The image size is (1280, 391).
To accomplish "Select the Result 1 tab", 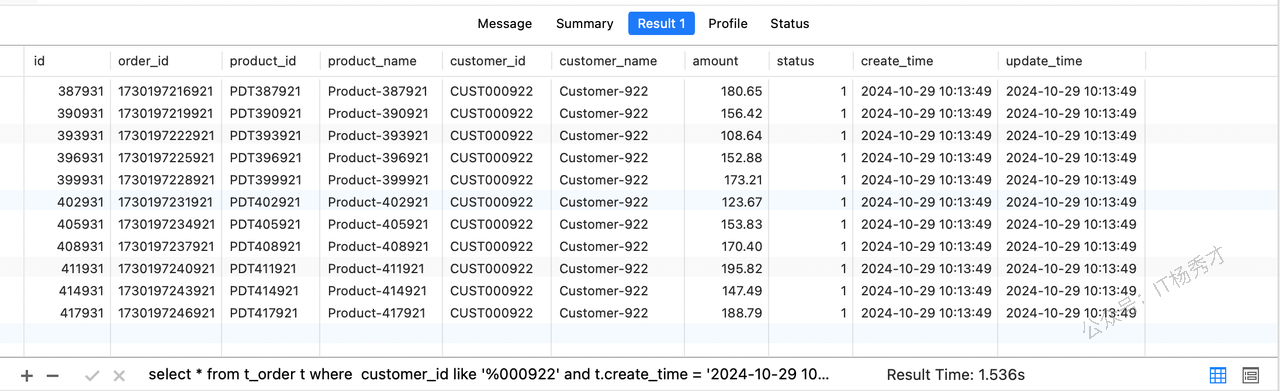I will (661, 23).
